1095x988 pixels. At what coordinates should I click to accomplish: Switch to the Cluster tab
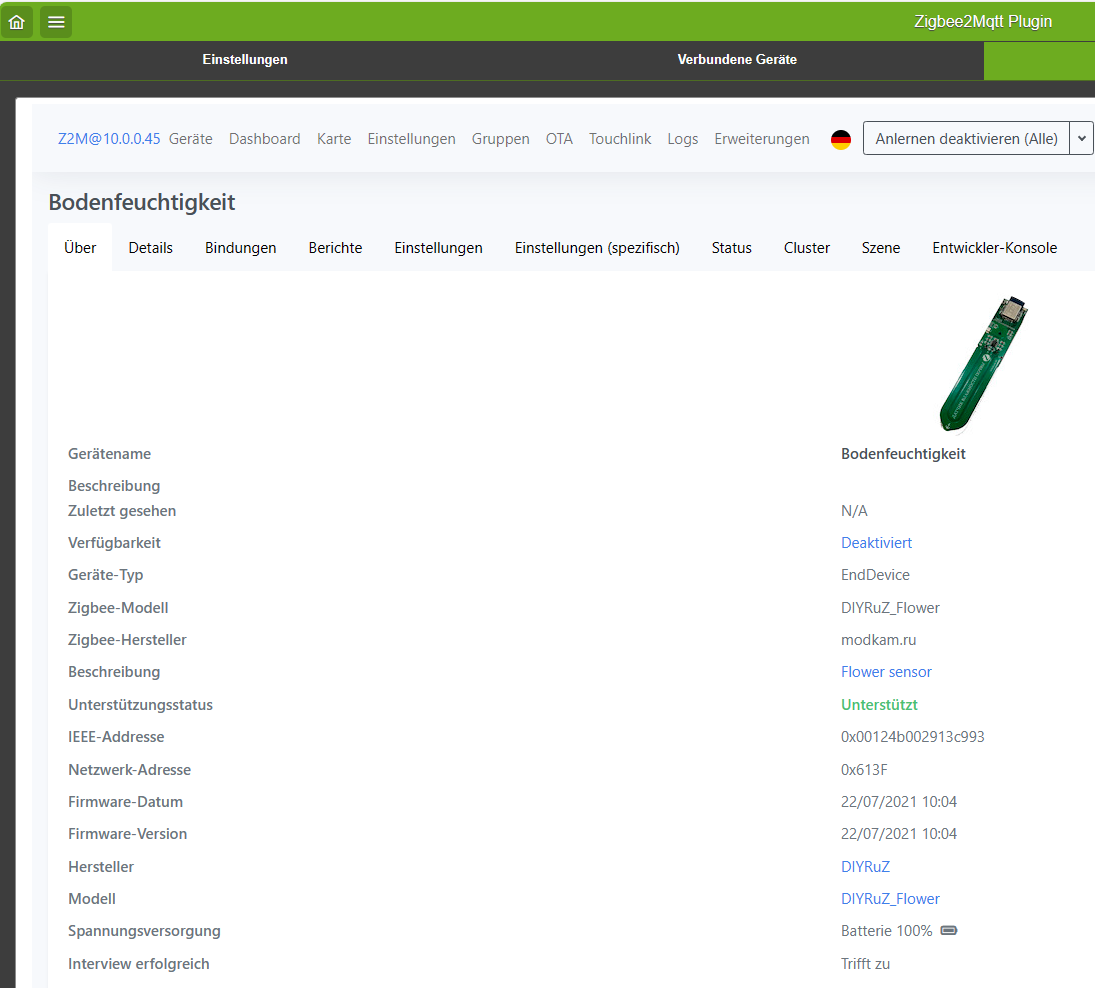(807, 248)
